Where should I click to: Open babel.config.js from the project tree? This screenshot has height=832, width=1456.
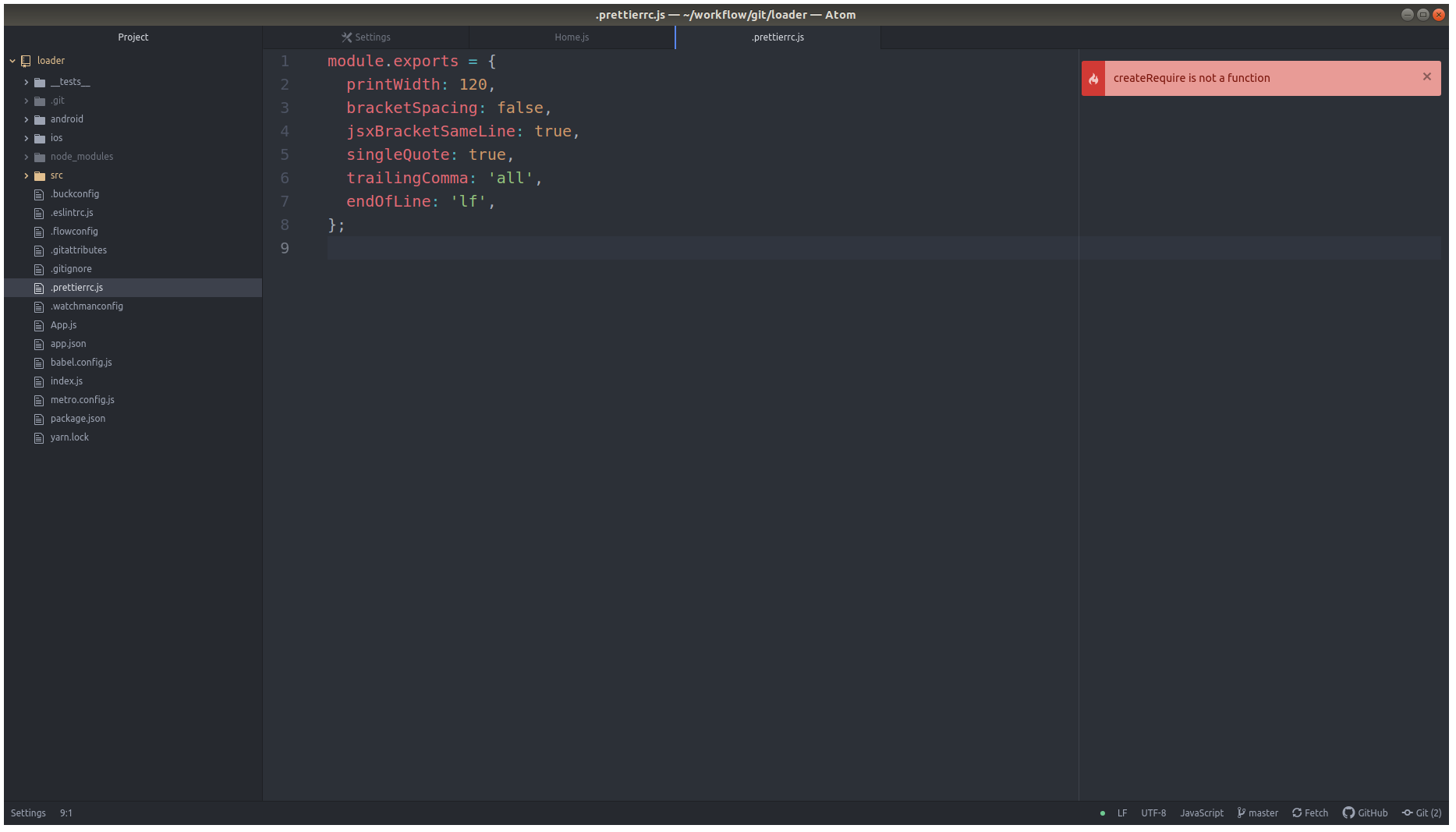click(80, 362)
